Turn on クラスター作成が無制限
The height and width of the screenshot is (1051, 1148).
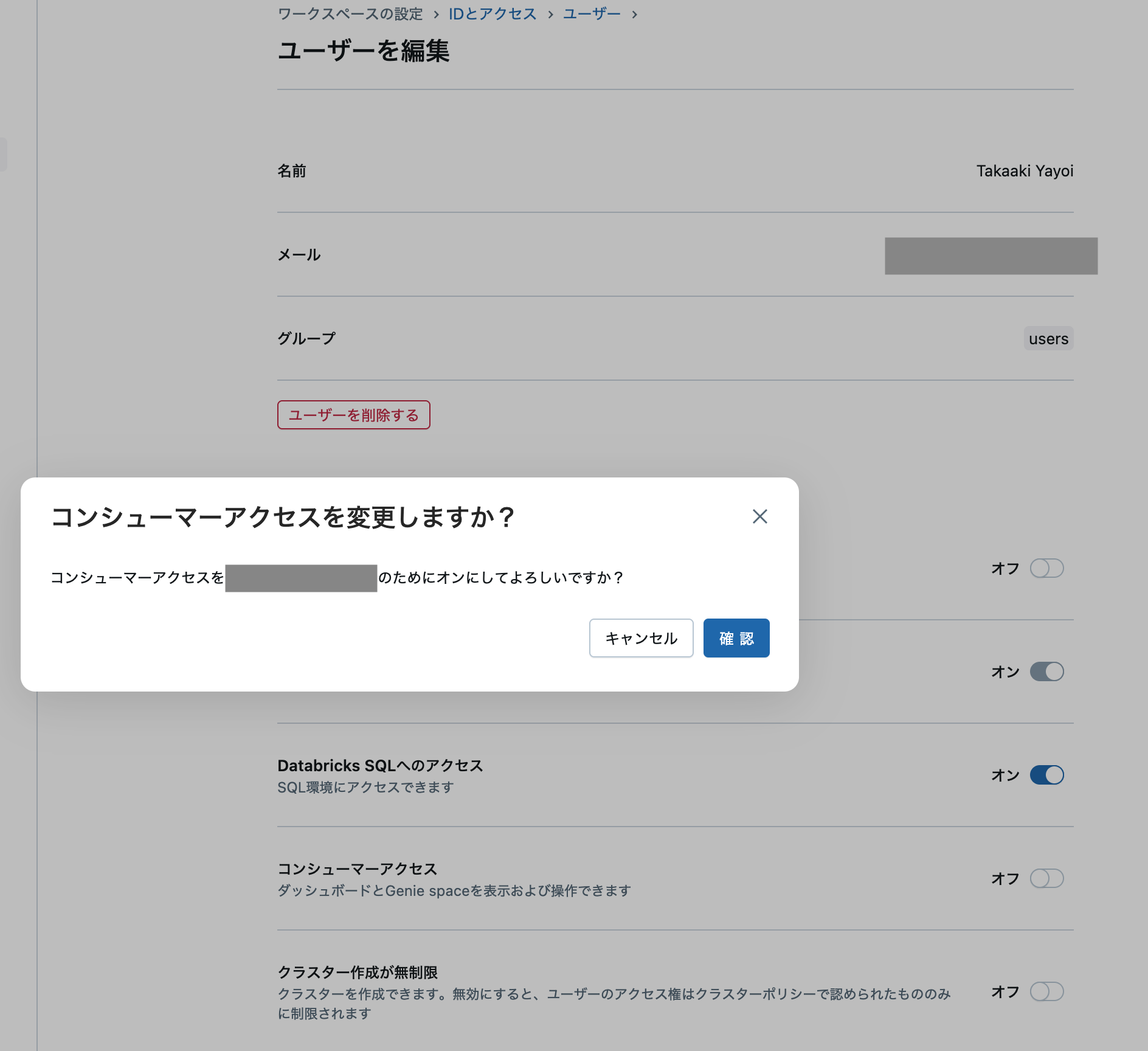(1048, 991)
